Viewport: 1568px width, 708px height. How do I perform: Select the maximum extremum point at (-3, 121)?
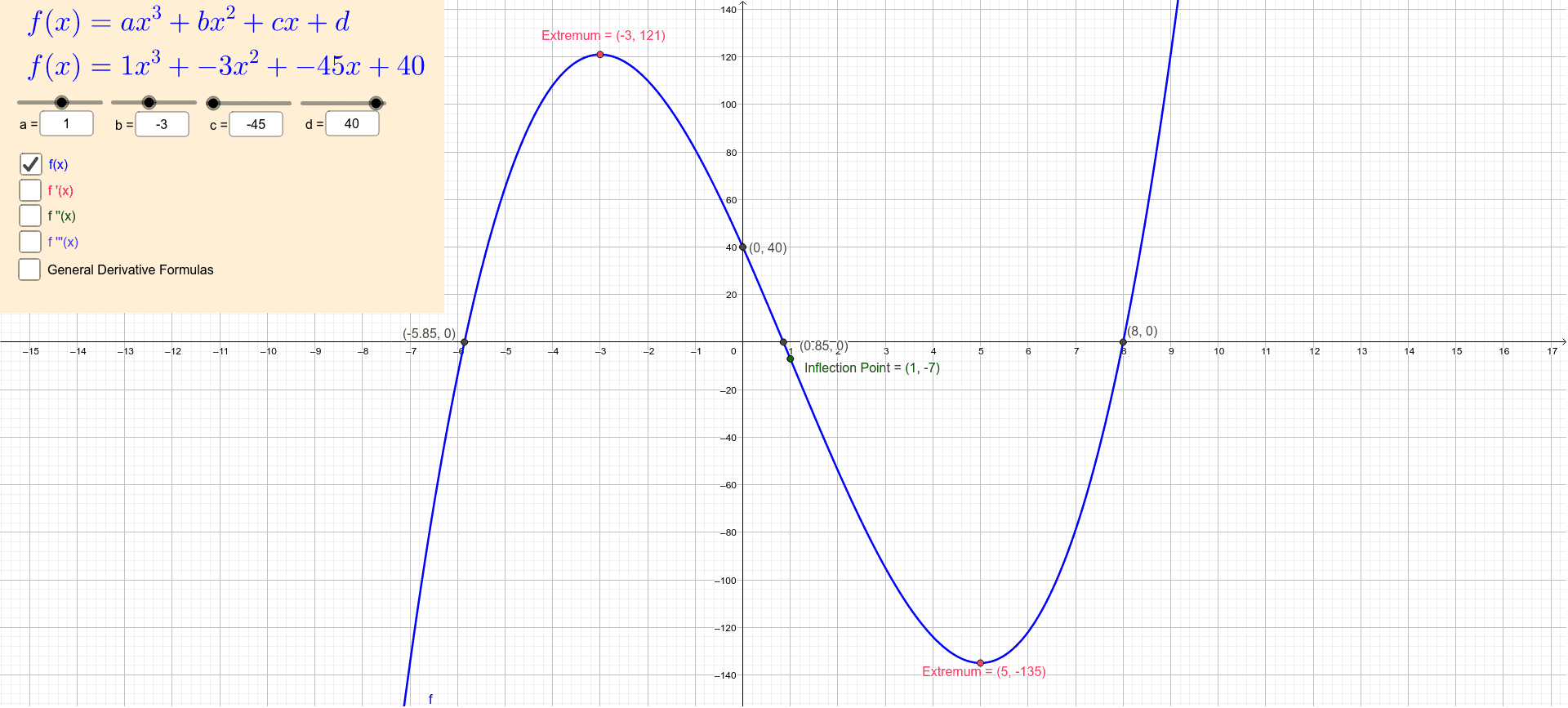click(x=600, y=55)
